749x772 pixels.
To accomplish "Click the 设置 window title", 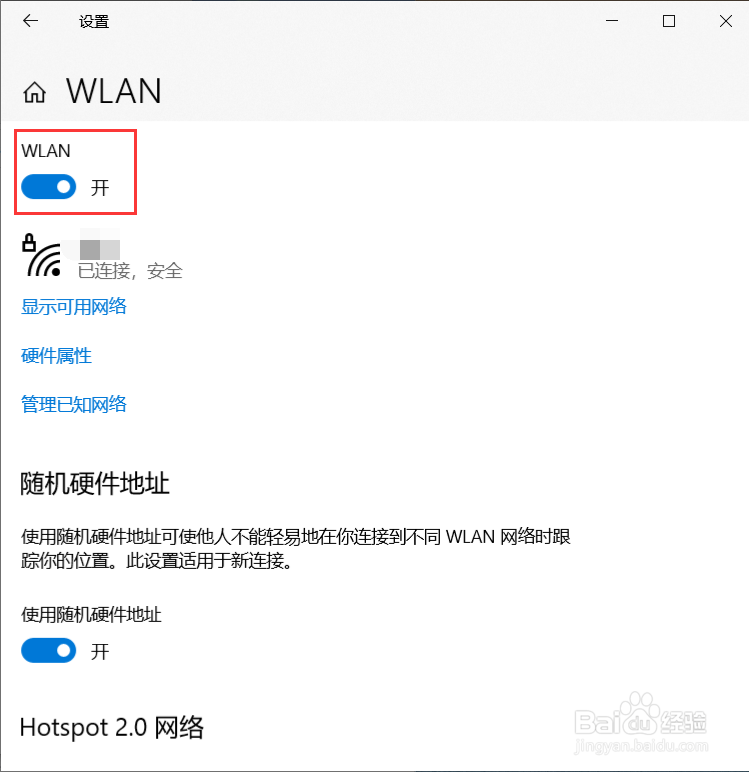I will point(94,22).
